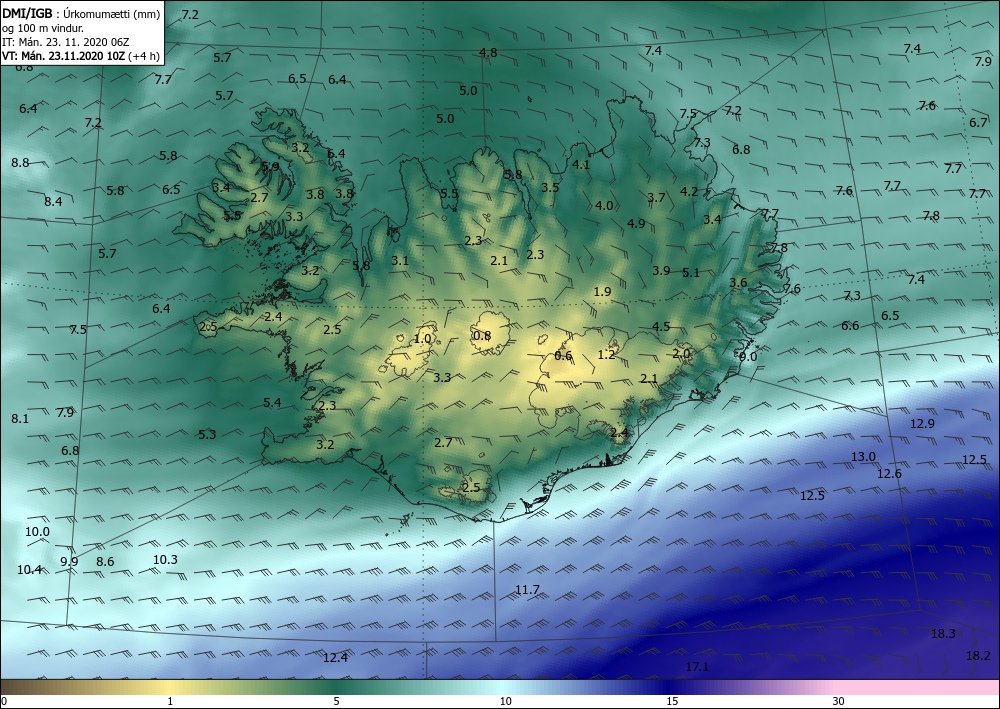Click the 10.3 value label

[x=165, y=559]
